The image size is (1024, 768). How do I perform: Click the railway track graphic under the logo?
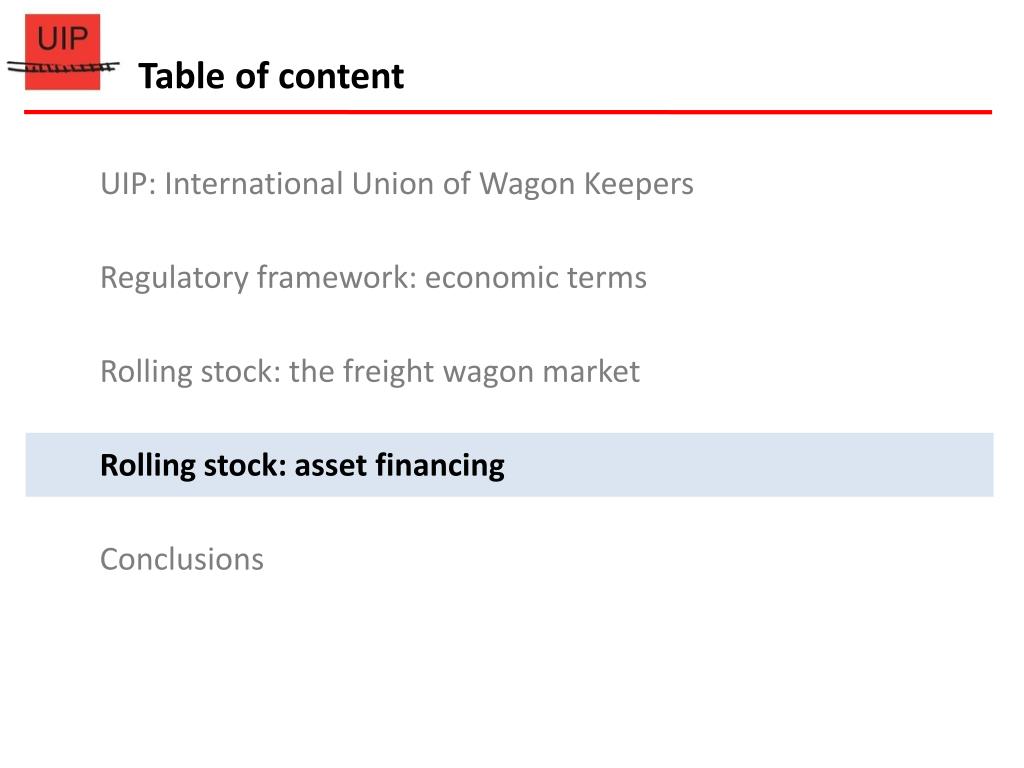[63, 67]
